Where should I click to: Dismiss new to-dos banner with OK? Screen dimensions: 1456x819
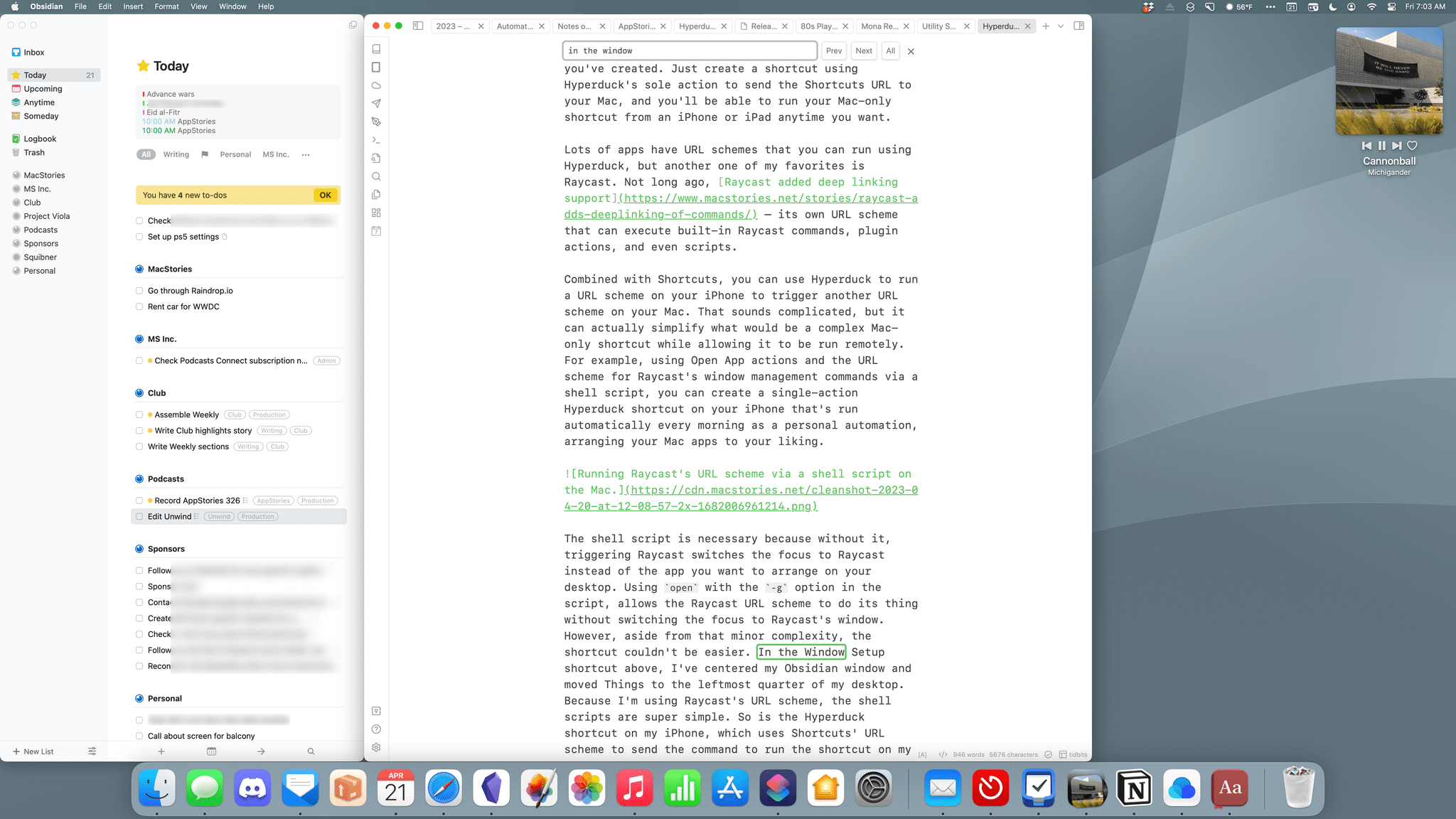(325, 195)
